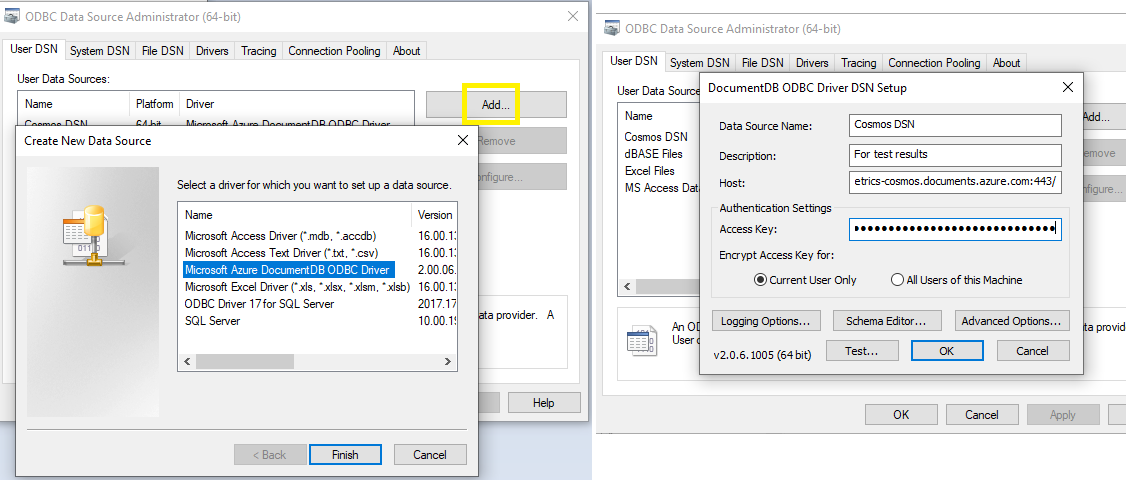Select Current User Only radio button
This screenshot has width=1126, height=480.
click(x=760, y=280)
